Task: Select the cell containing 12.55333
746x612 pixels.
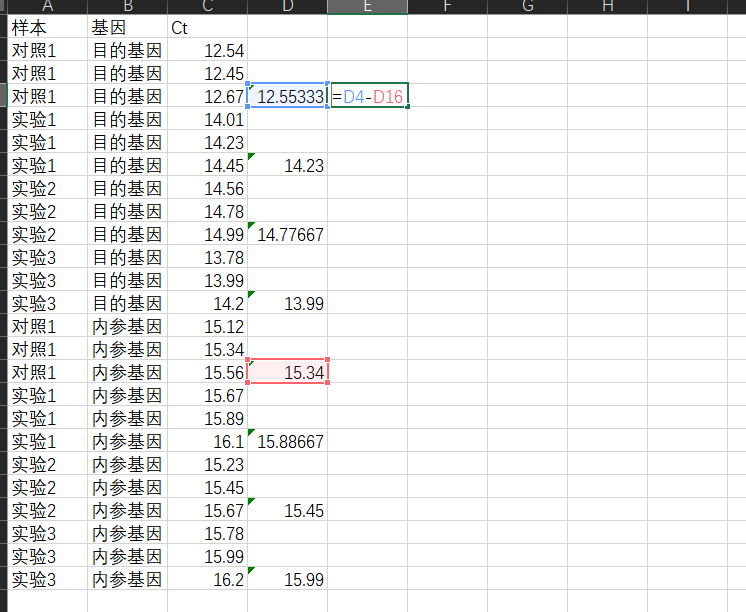Action: tap(288, 97)
